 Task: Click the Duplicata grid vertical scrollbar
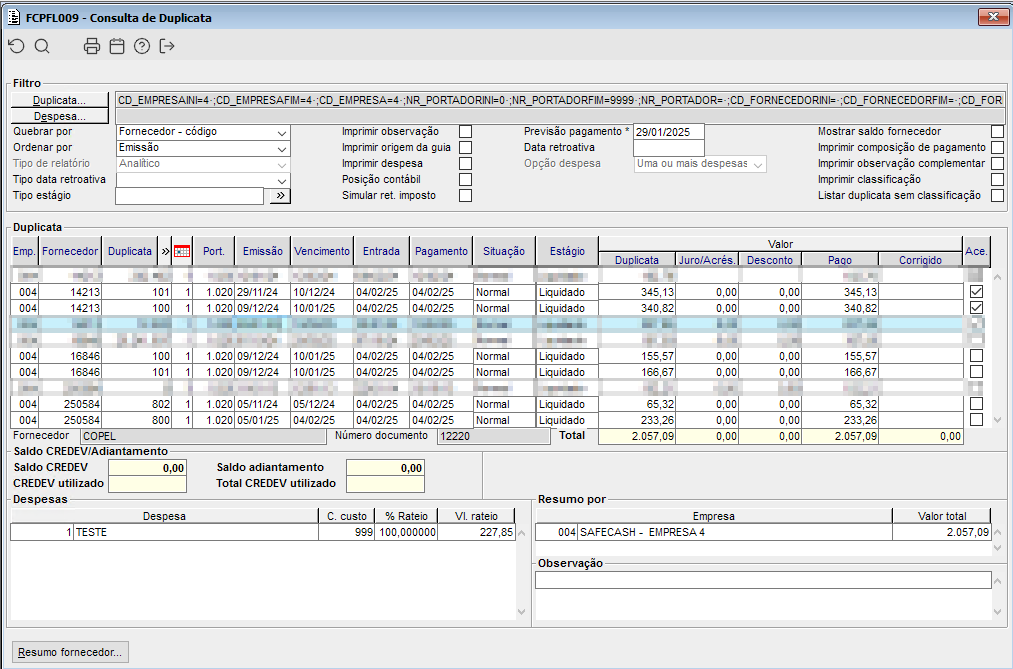pos(995,350)
